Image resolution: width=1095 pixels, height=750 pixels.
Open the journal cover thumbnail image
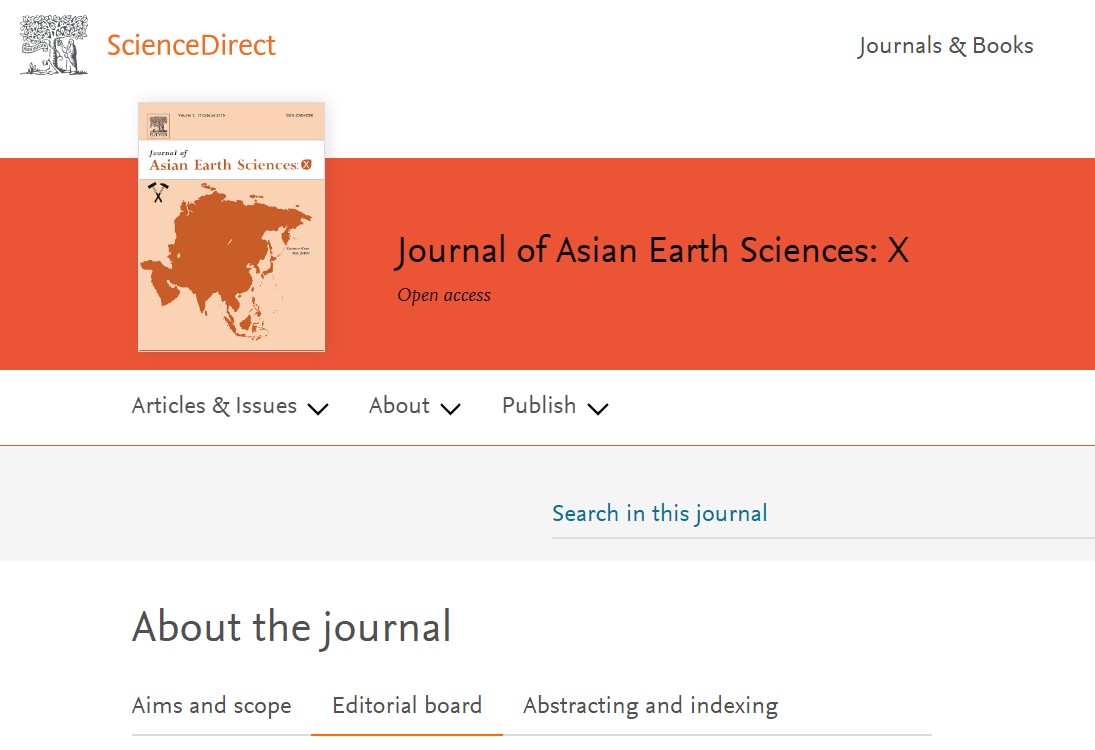pos(232,227)
